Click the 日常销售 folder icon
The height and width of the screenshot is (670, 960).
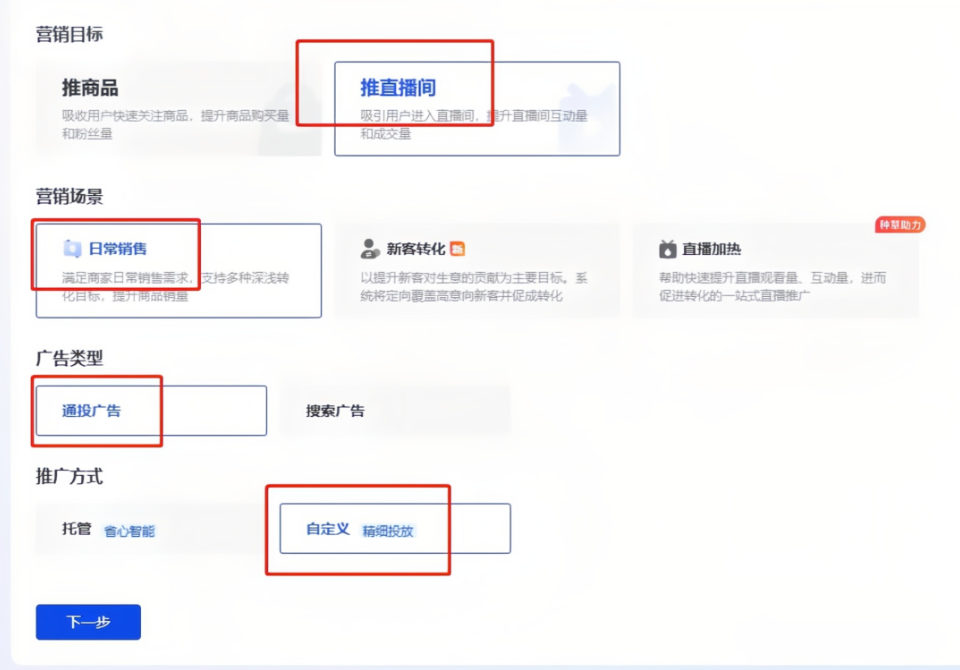(x=72, y=249)
